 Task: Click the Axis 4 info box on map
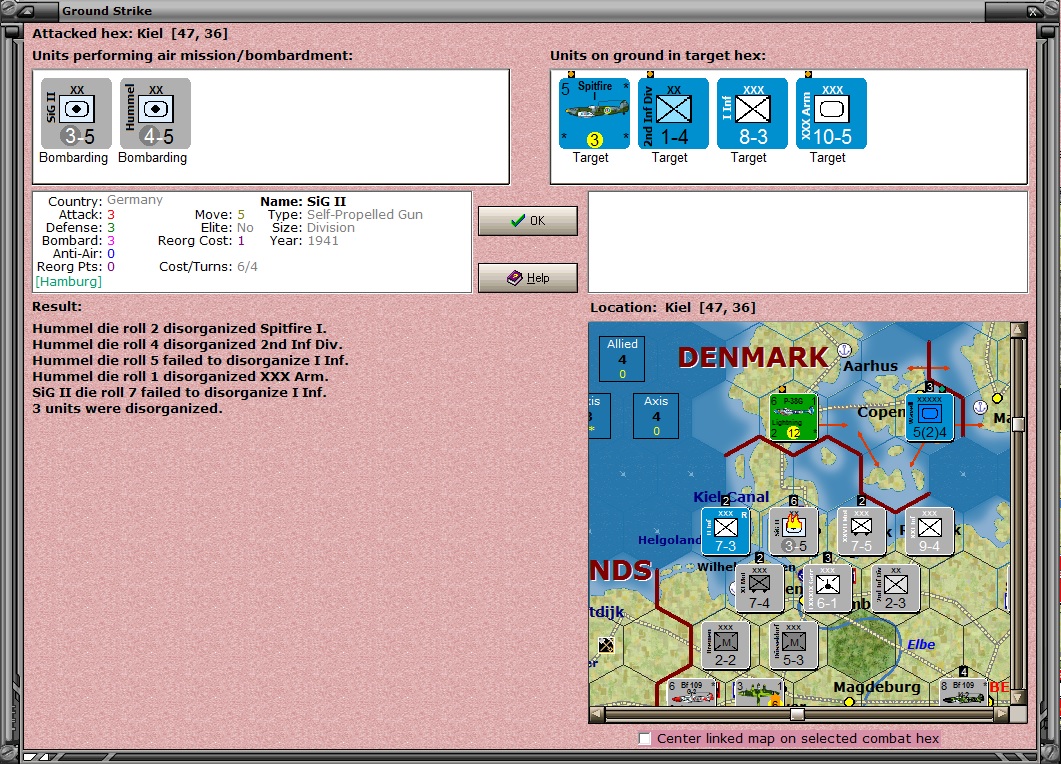coord(656,415)
